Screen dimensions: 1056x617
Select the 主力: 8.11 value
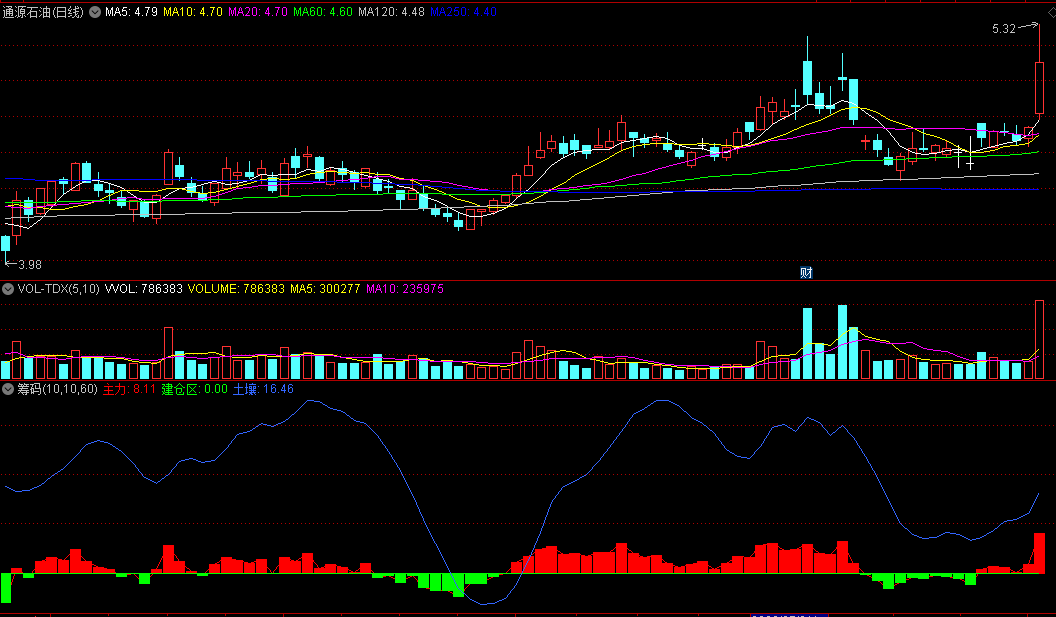click(x=129, y=389)
